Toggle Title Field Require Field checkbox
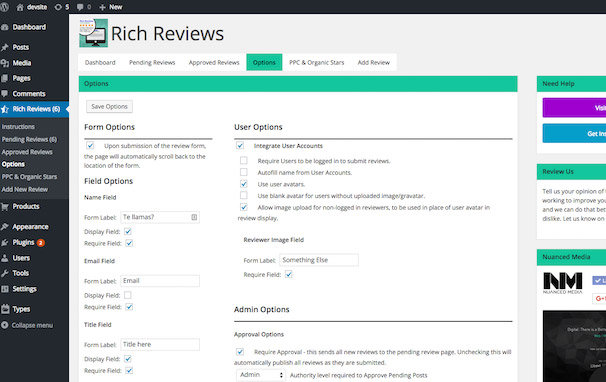The height and width of the screenshot is (382, 606). 129,370
